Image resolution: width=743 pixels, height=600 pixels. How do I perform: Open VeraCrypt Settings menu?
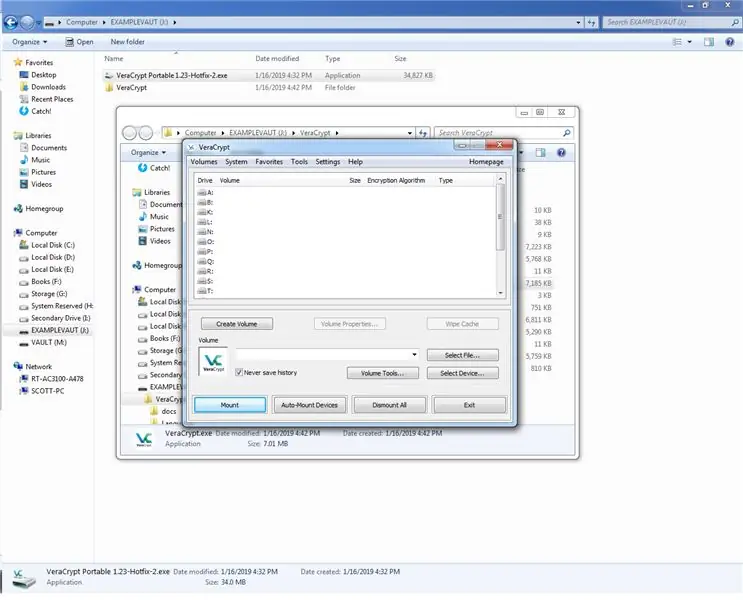[x=327, y=162]
